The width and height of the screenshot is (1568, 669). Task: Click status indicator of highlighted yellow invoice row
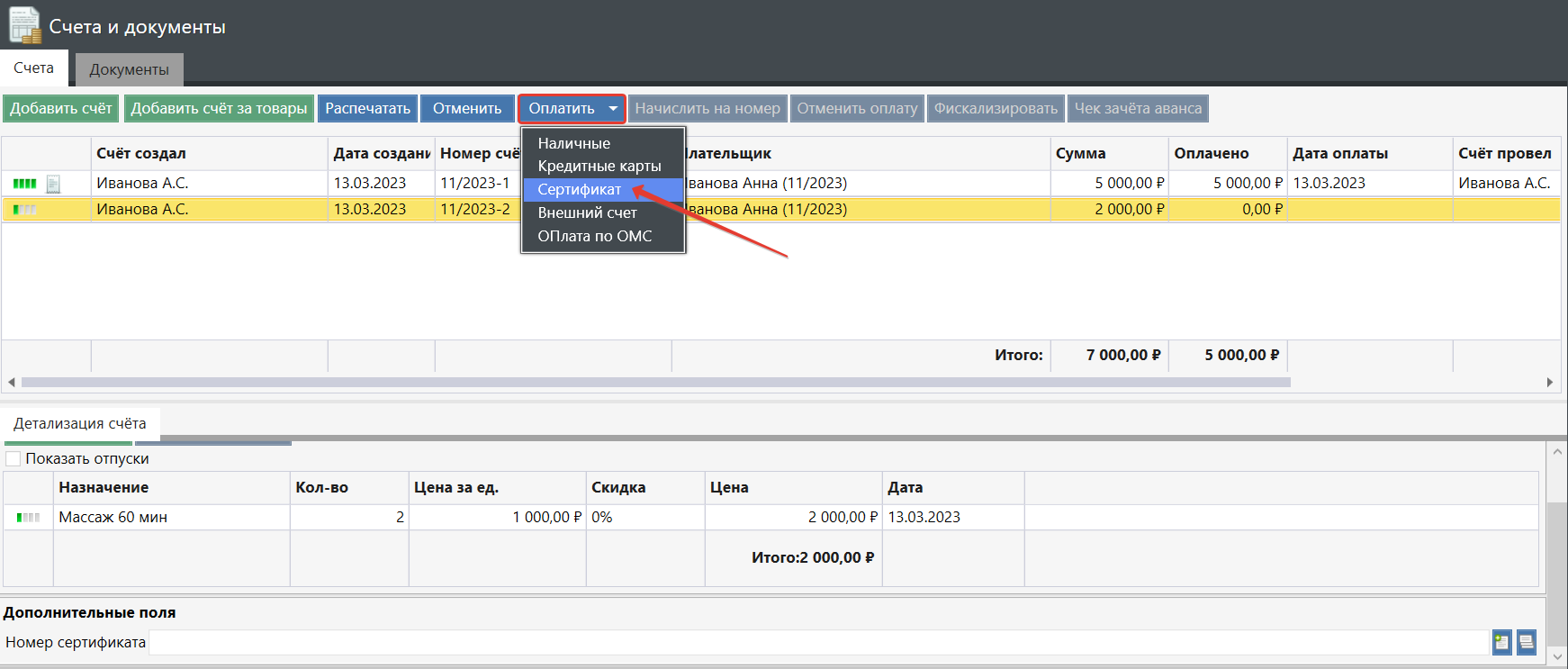point(25,210)
